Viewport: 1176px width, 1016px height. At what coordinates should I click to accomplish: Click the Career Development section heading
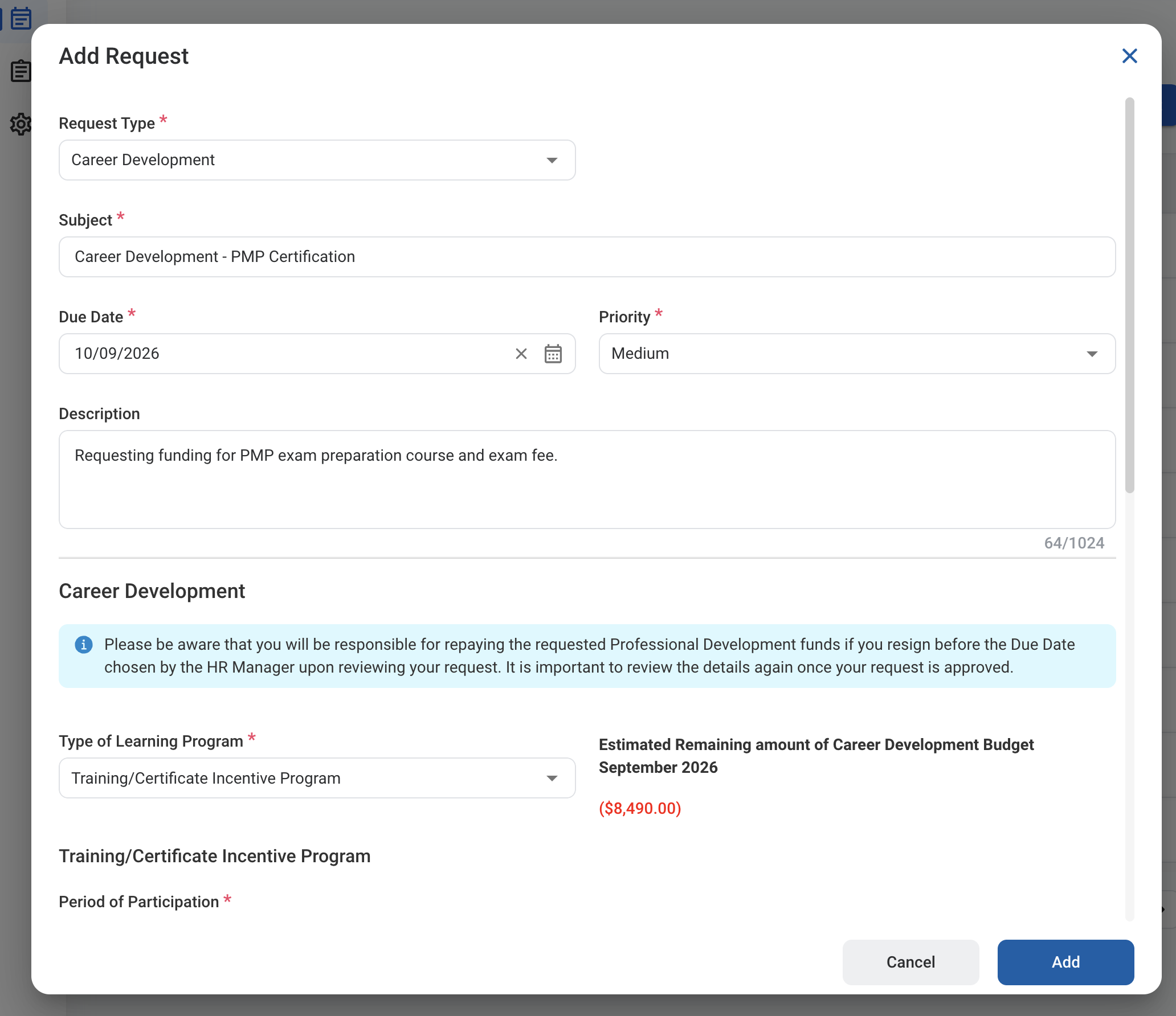(152, 591)
